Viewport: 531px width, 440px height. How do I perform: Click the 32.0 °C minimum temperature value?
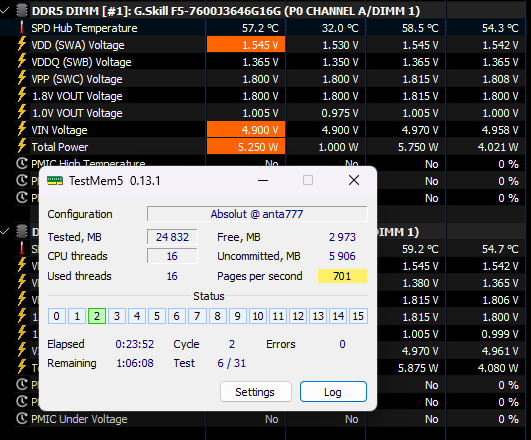[340, 28]
